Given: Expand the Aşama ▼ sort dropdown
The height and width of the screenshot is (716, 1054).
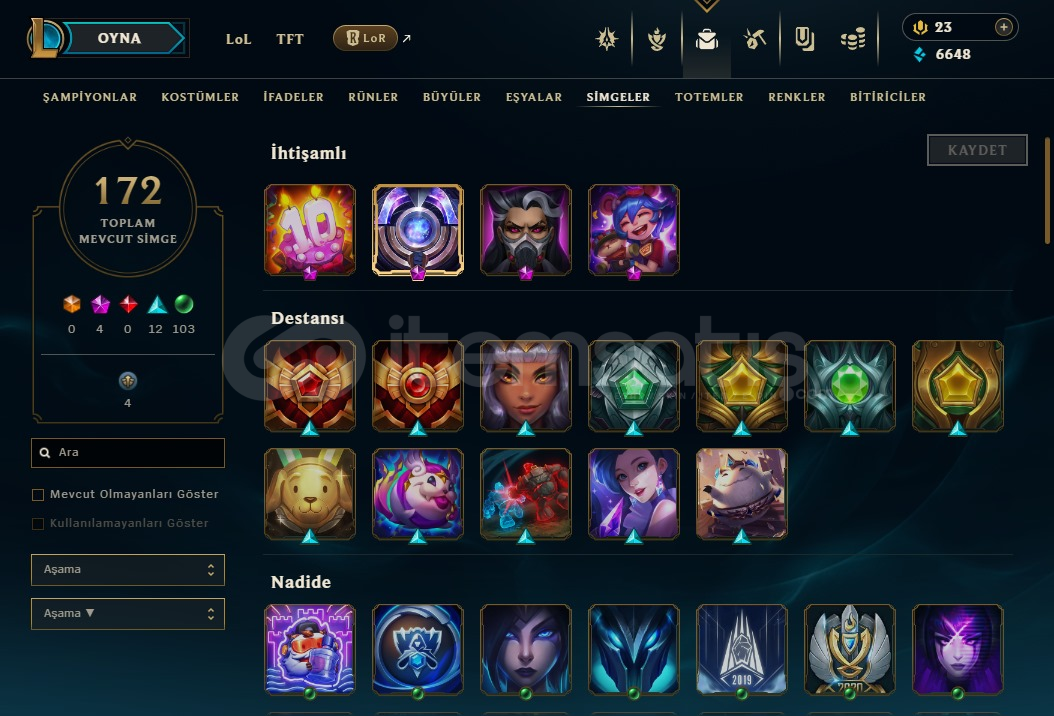Looking at the screenshot, I should coord(128,614).
